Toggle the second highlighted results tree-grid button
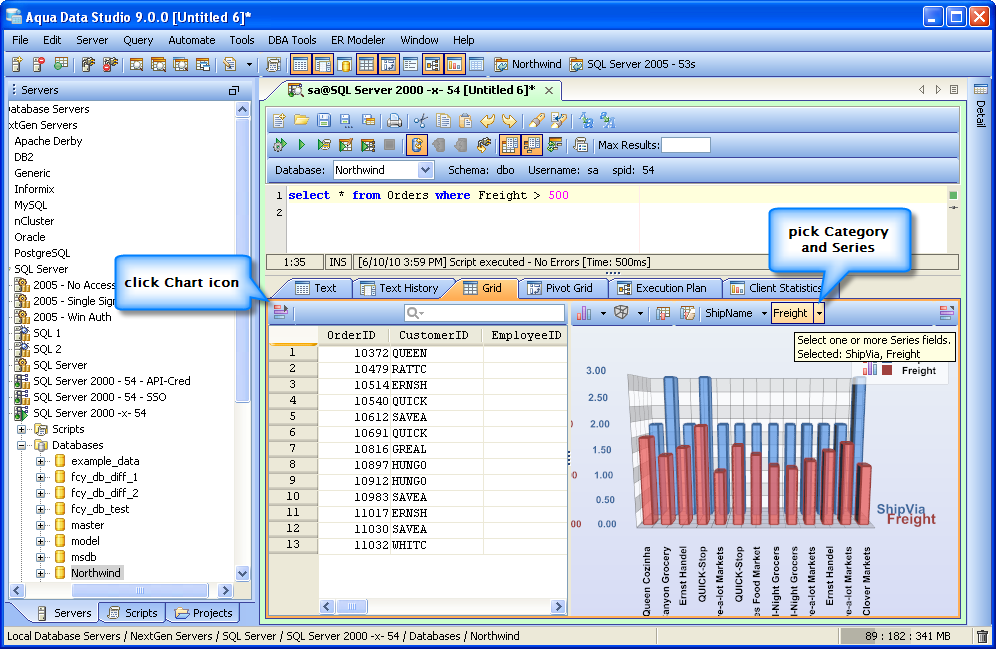996x649 pixels. click(531, 145)
